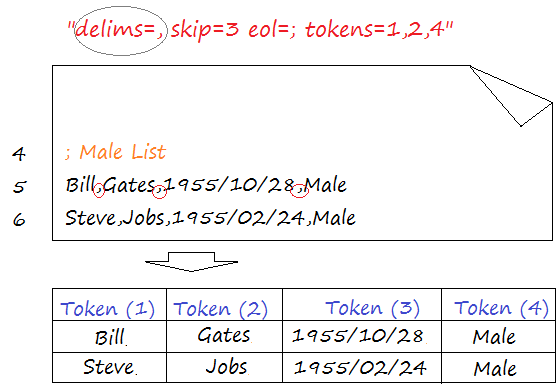The width and height of the screenshot is (560, 392).
Task: Click the red circled comma after Bill
Action: coord(99,190)
